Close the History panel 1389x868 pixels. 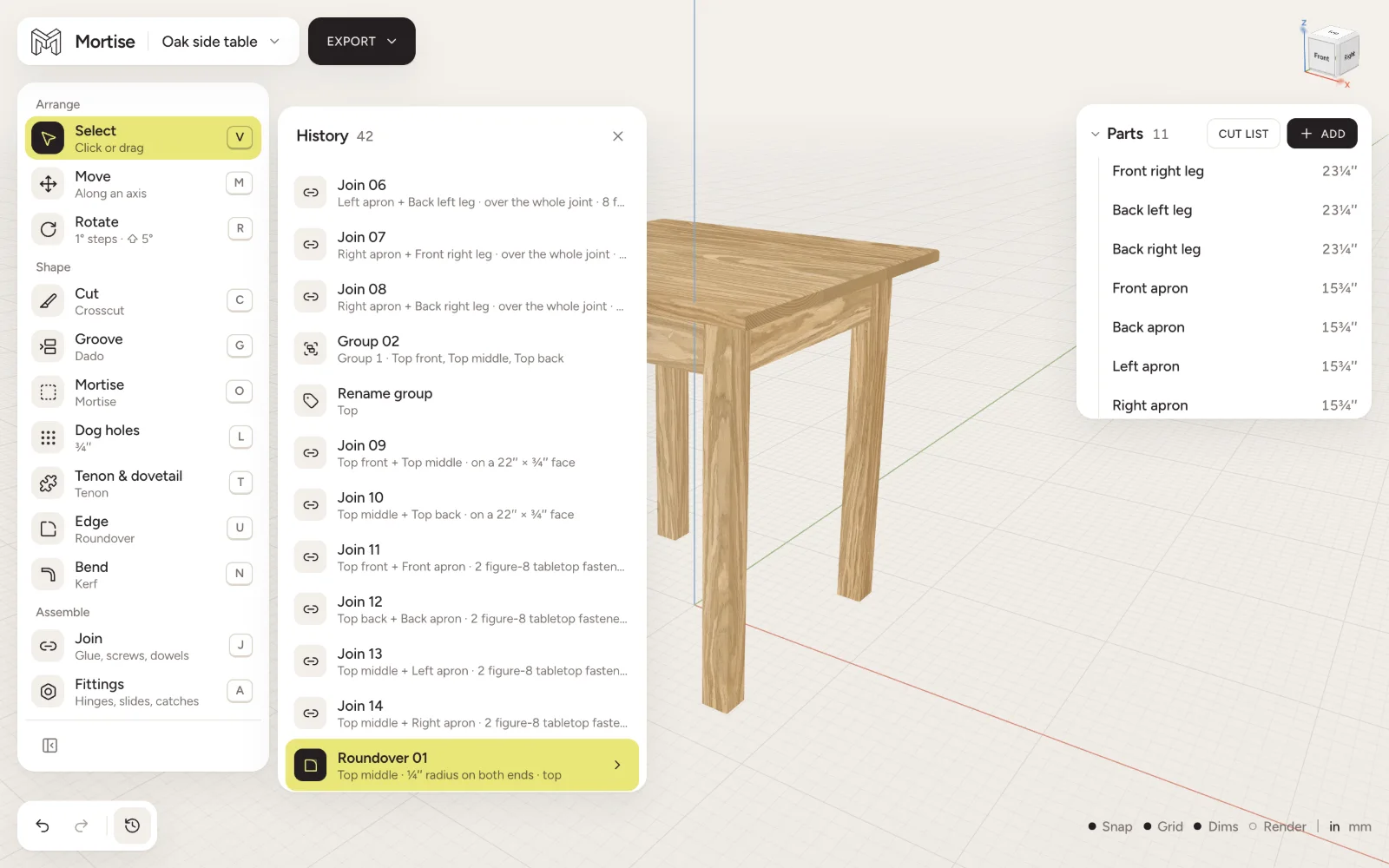[618, 136]
